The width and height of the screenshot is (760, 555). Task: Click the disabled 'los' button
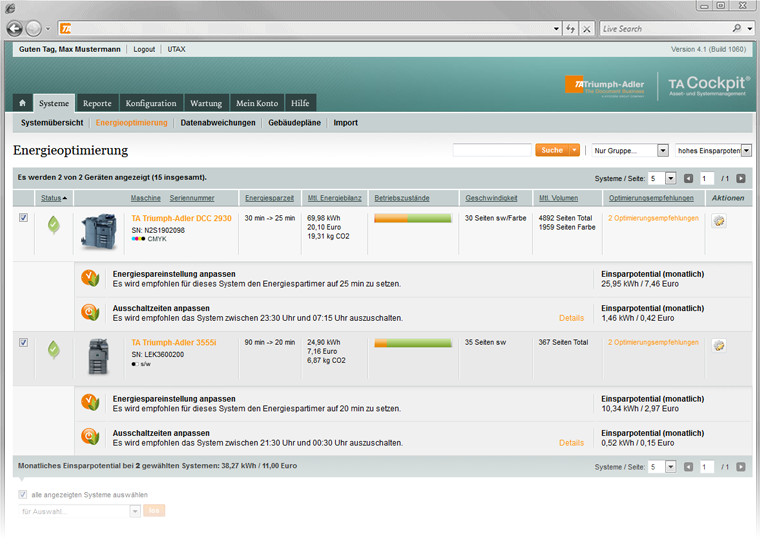pyautogui.click(x=154, y=510)
